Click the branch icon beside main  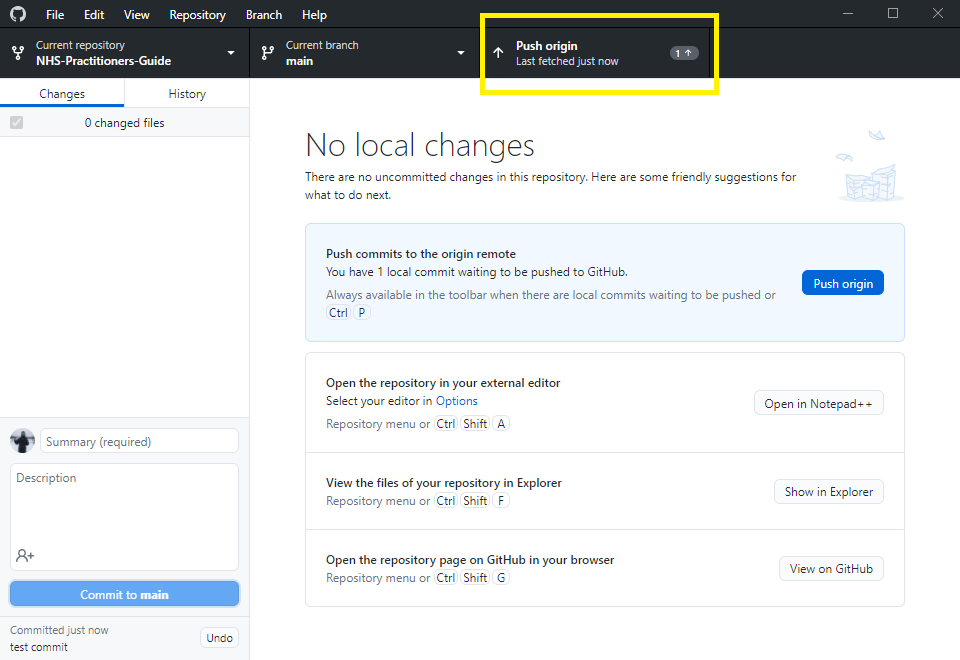click(268, 53)
